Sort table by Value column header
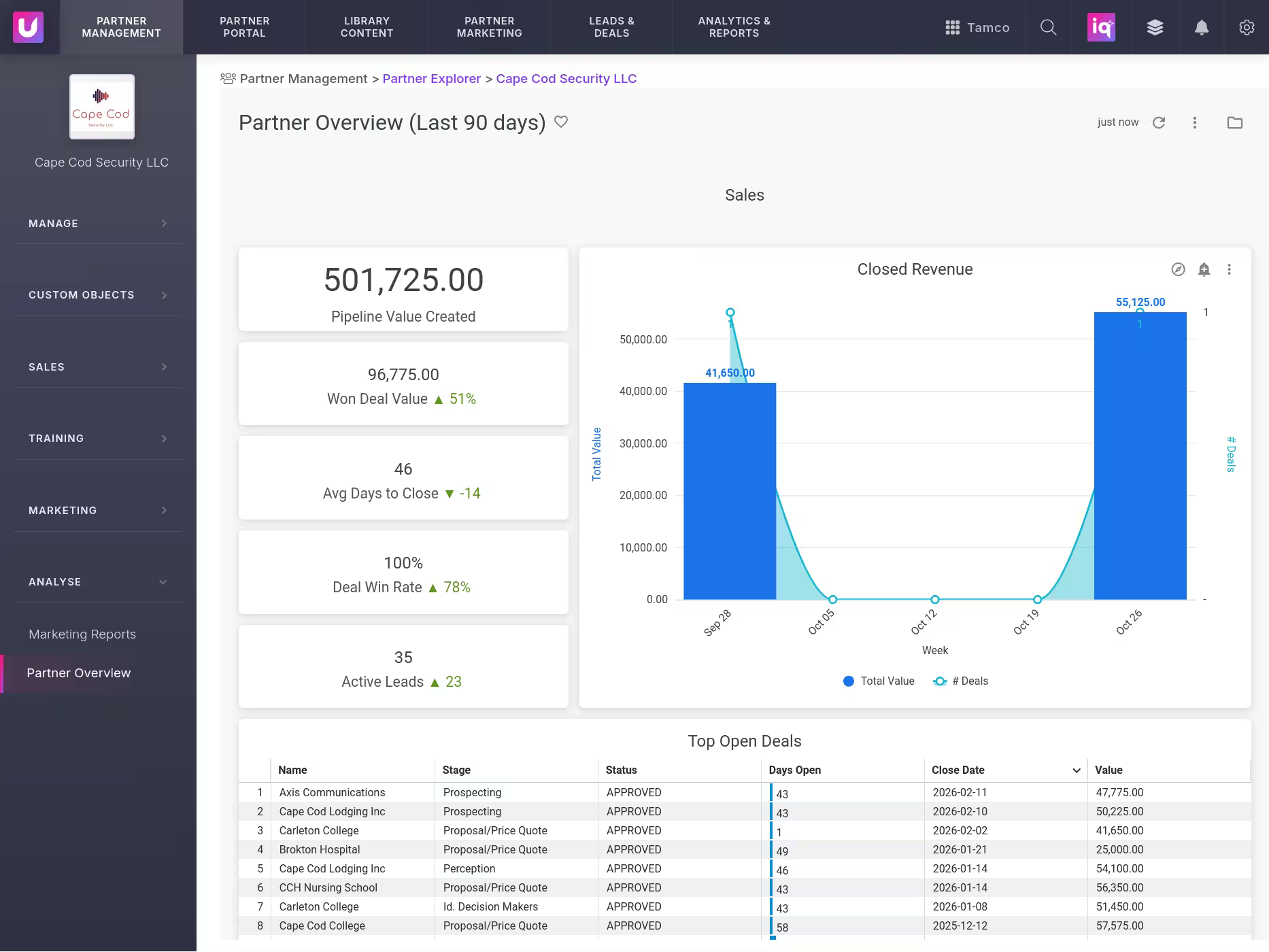 tap(1109, 770)
